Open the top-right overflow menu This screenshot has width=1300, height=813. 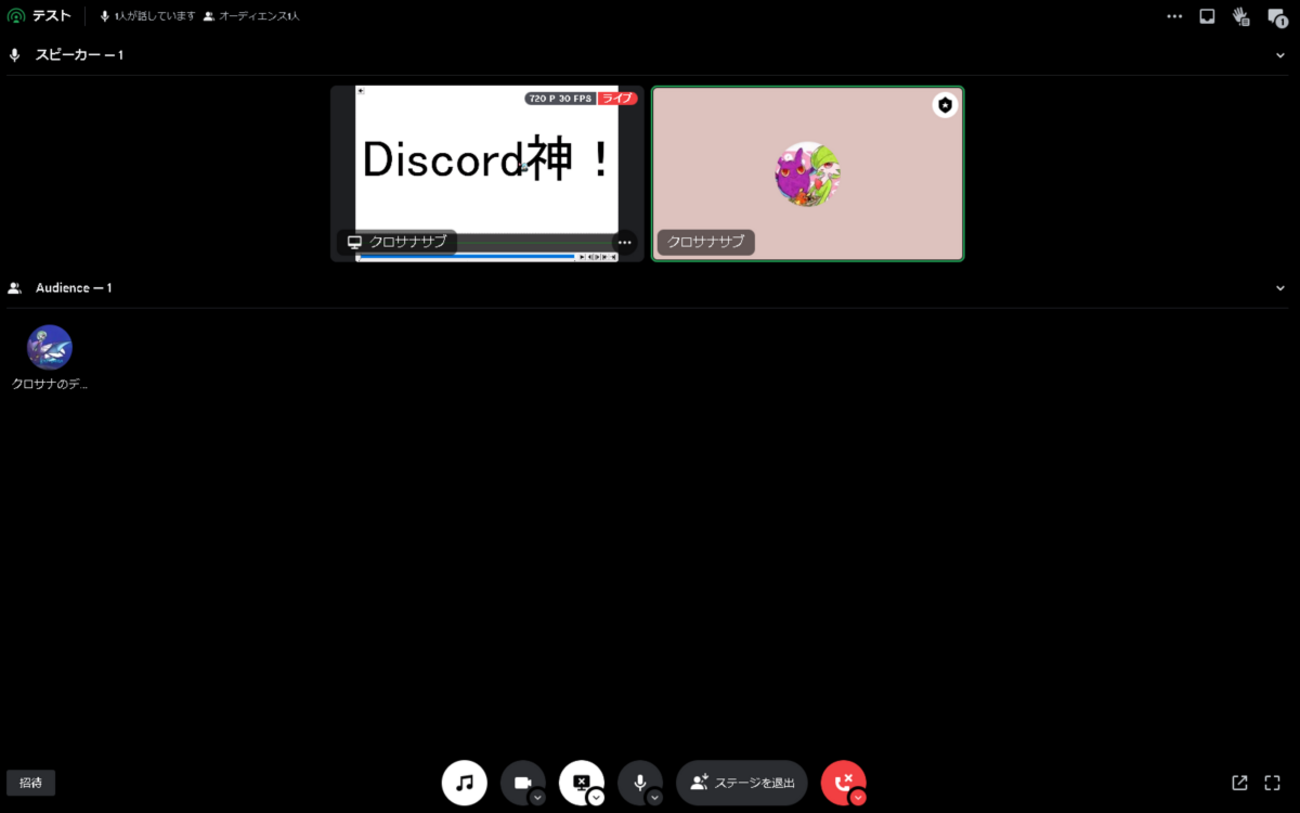click(1174, 16)
